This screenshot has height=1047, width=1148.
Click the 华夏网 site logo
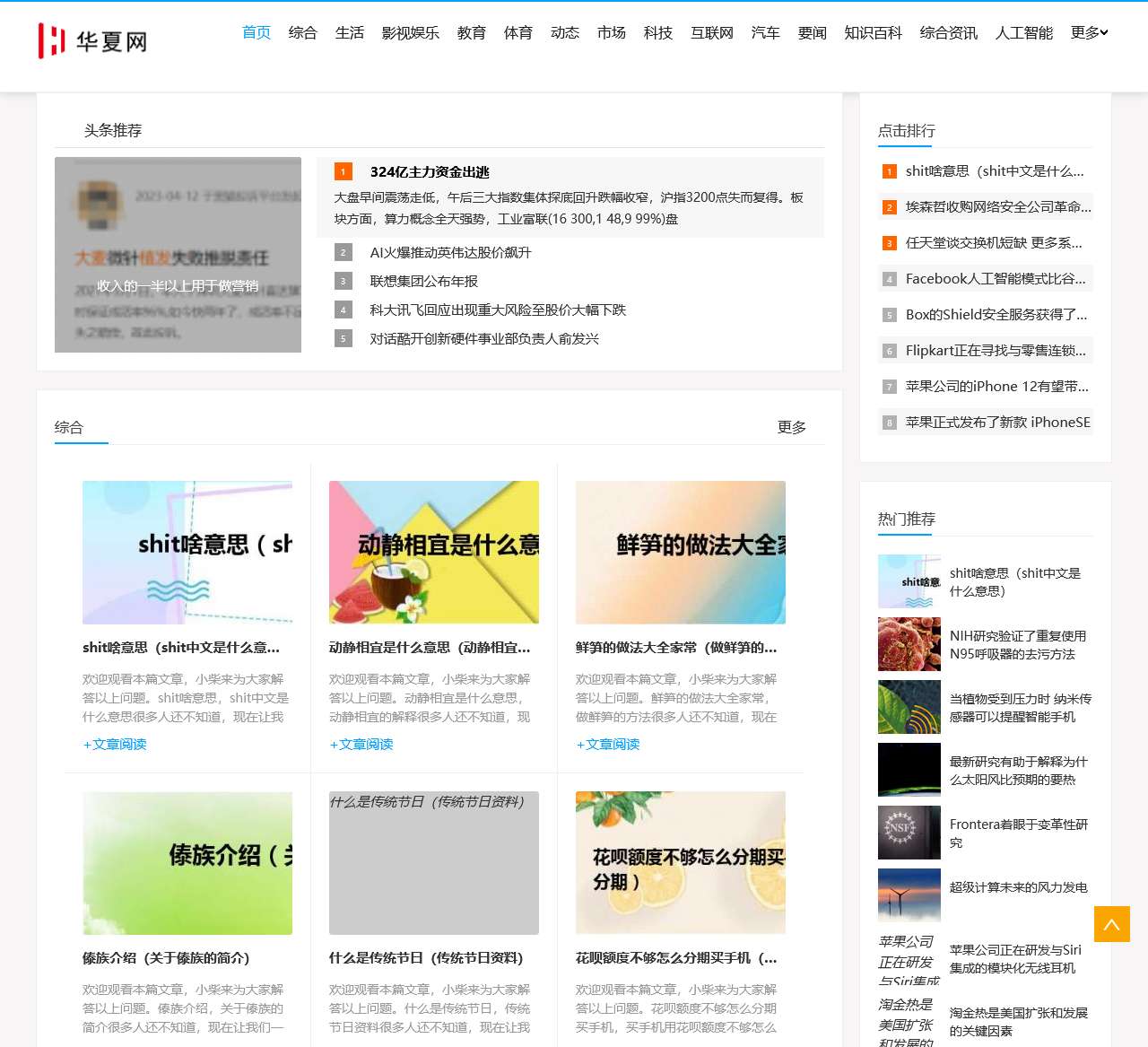click(92, 40)
